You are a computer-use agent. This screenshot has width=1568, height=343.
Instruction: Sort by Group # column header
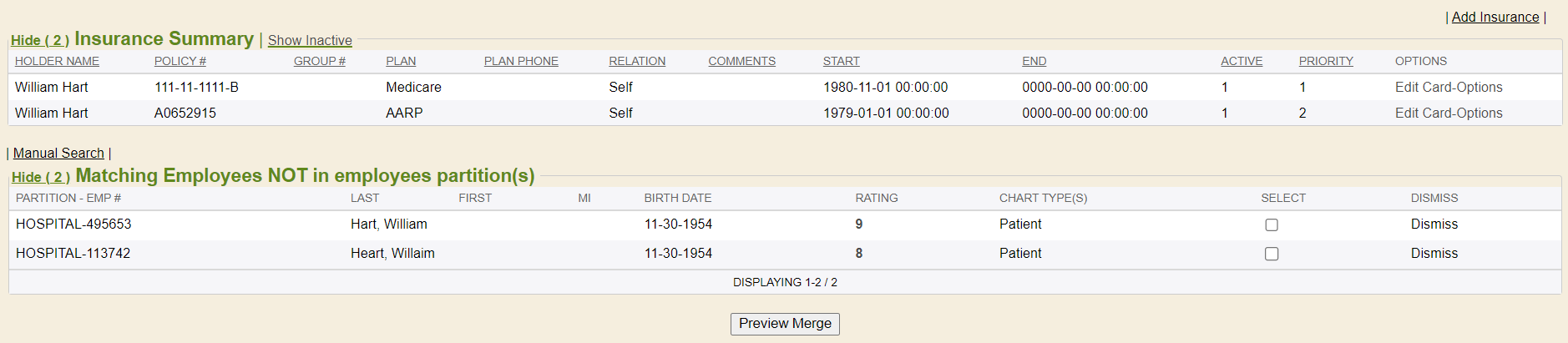tap(319, 61)
